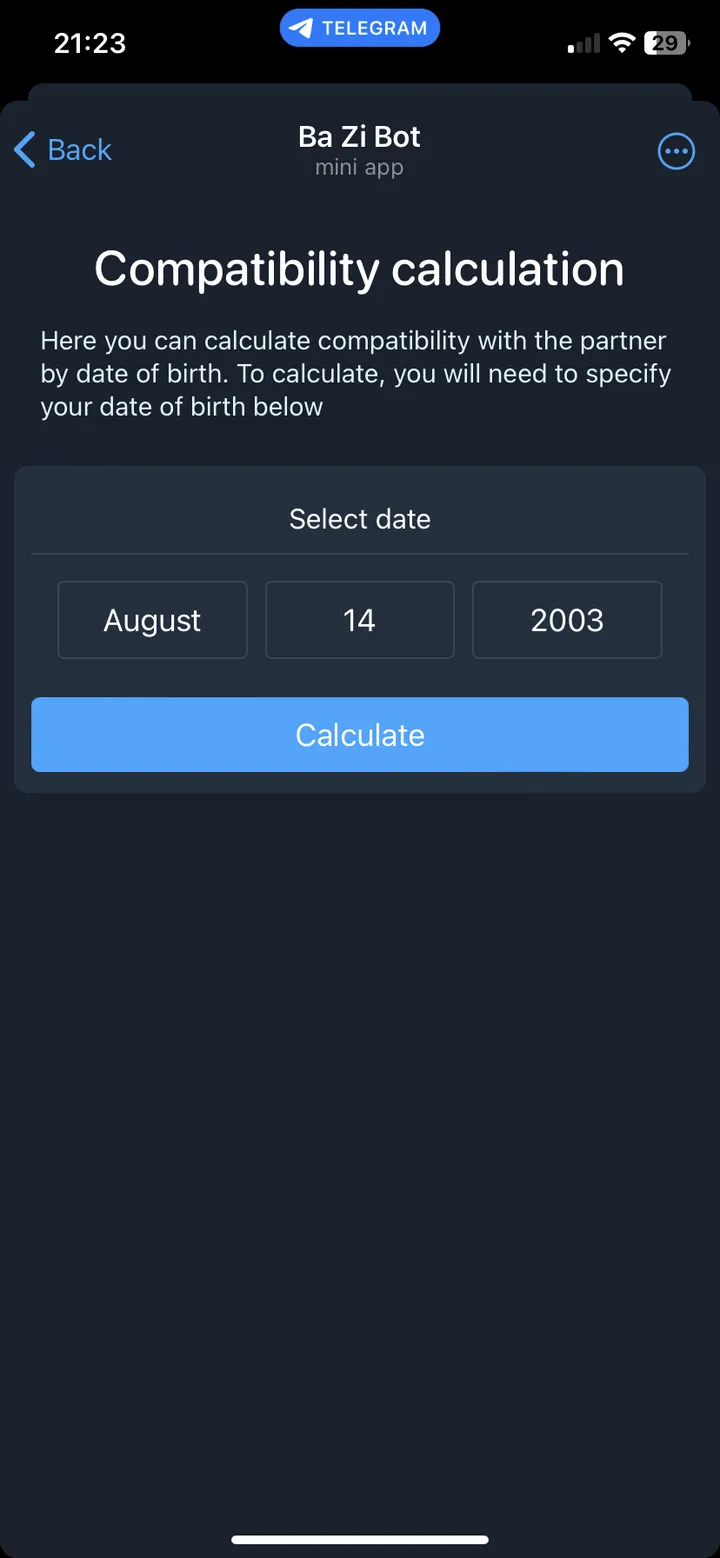The image size is (720, 1558).
Task: Tap the mini app label
Action: (x=359, y=167)
